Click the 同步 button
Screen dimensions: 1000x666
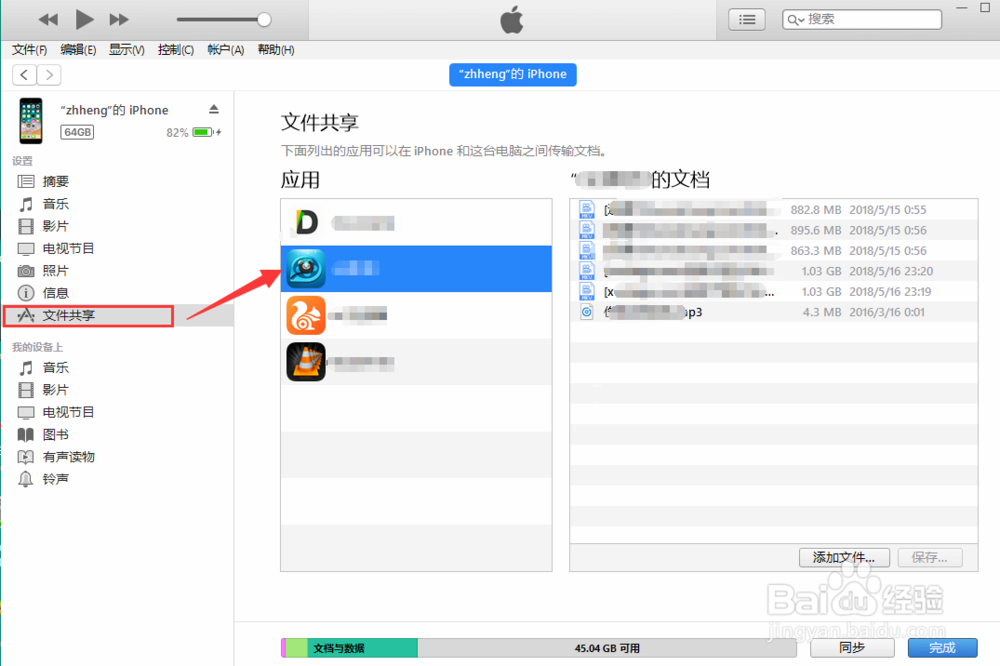click(x=852, y=648)
